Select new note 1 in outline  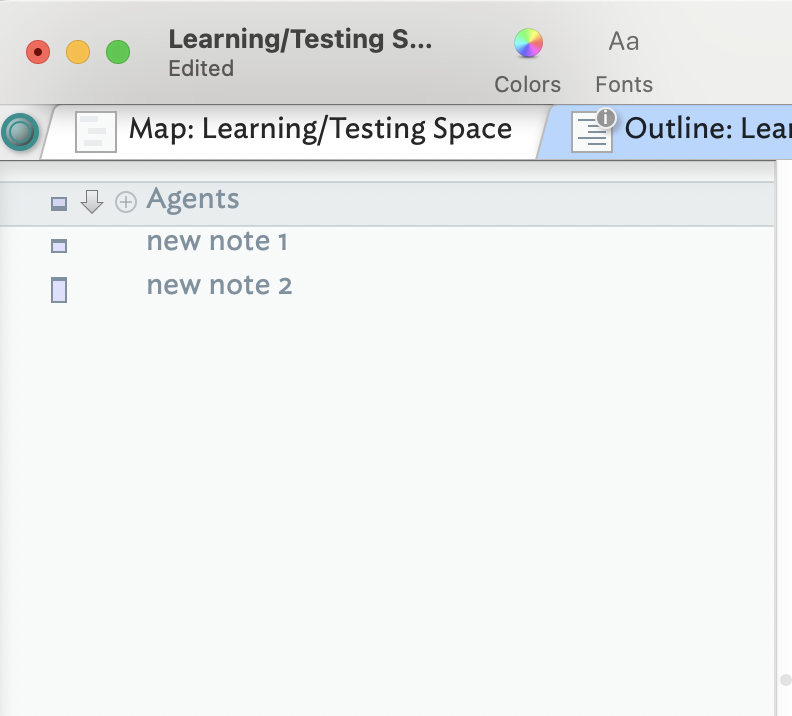tap(217, 242)
